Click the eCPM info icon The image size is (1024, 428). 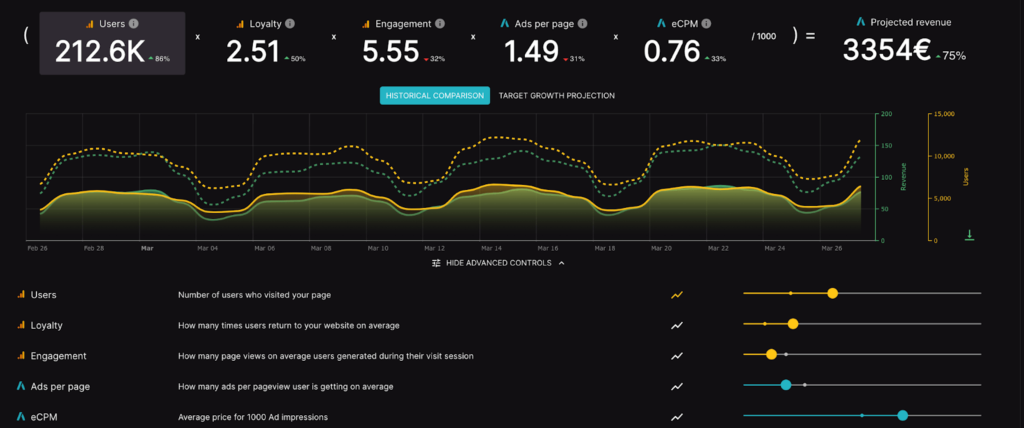[693, 23]
